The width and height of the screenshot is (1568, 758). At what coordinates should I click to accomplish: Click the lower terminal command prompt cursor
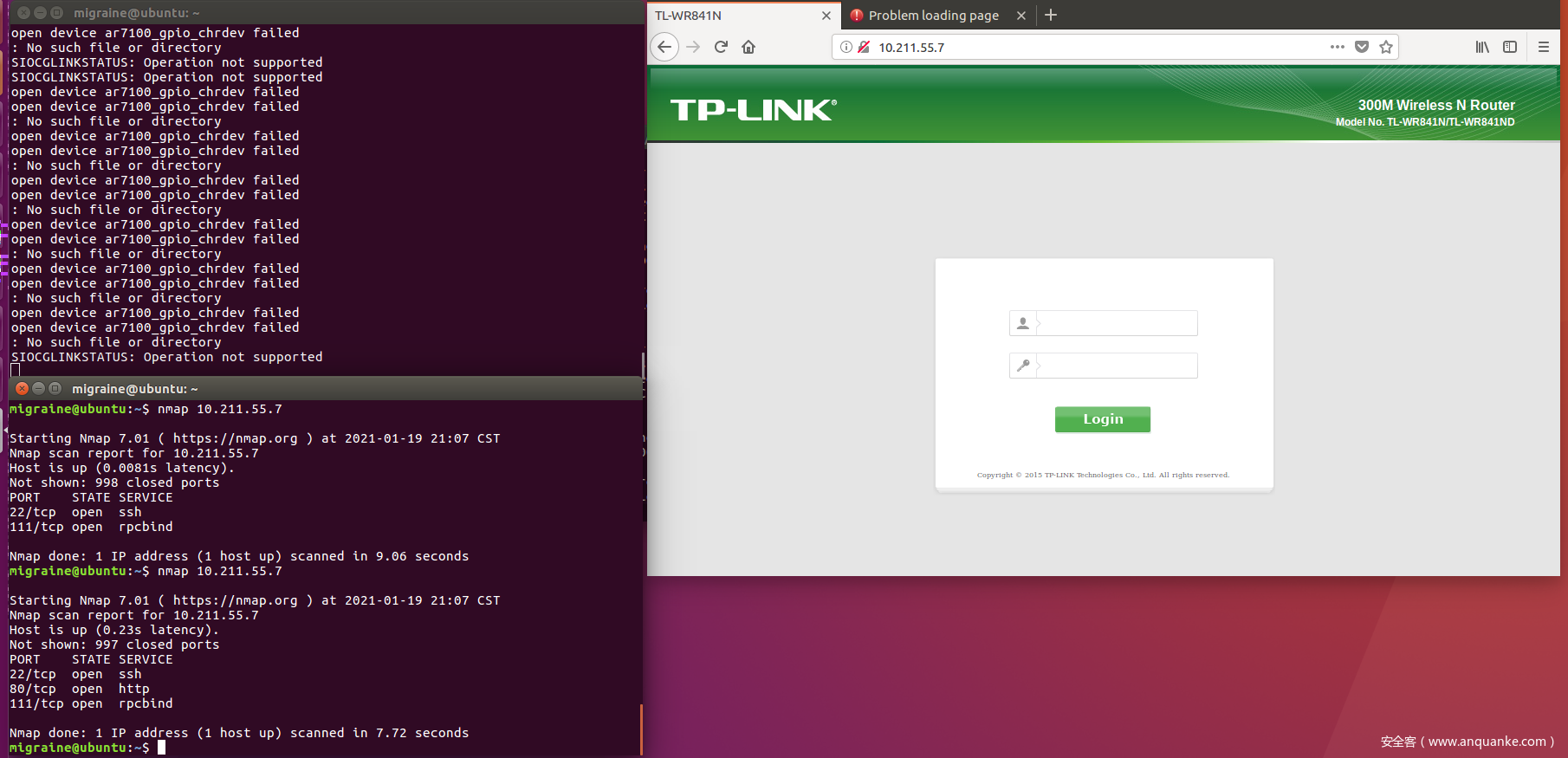click(x=161, y=748)
